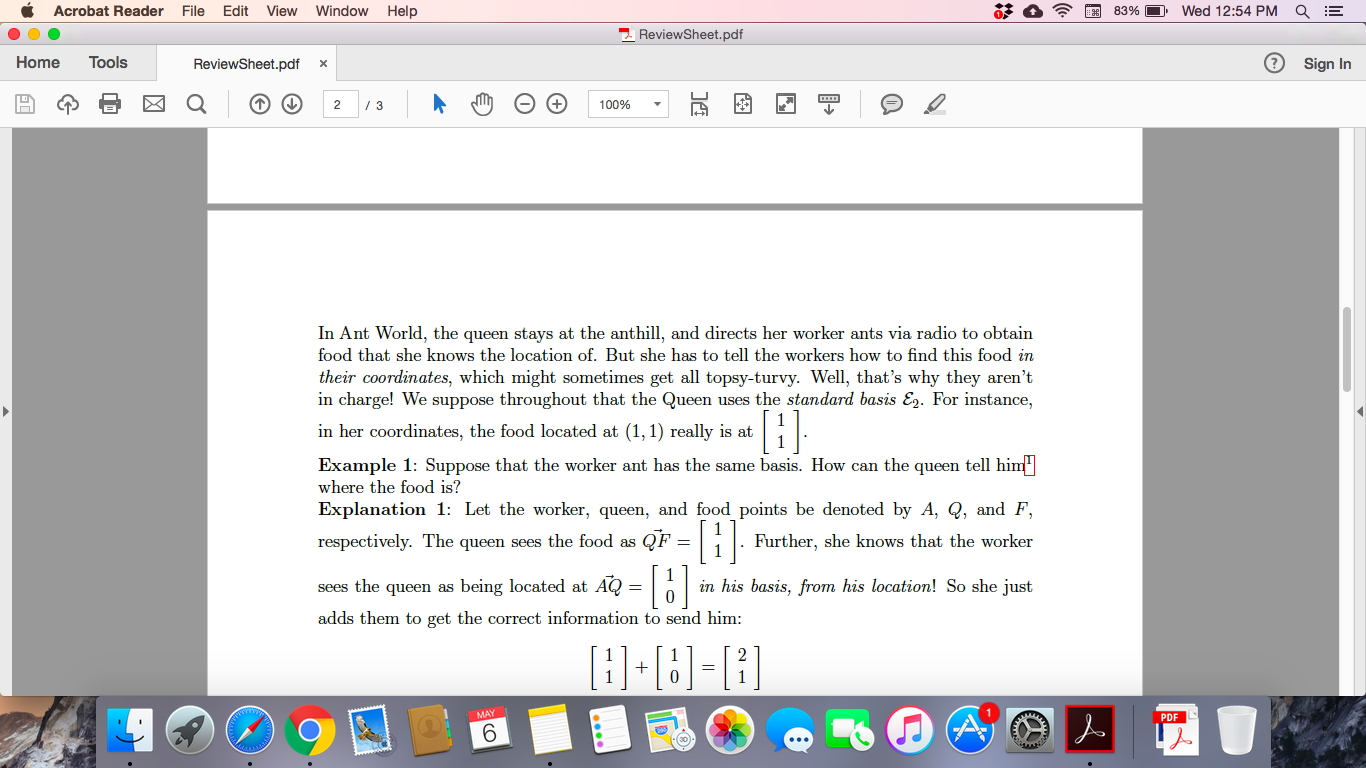1366x768 pixels.
Task: Go to the next page
Action: point(291,103)
